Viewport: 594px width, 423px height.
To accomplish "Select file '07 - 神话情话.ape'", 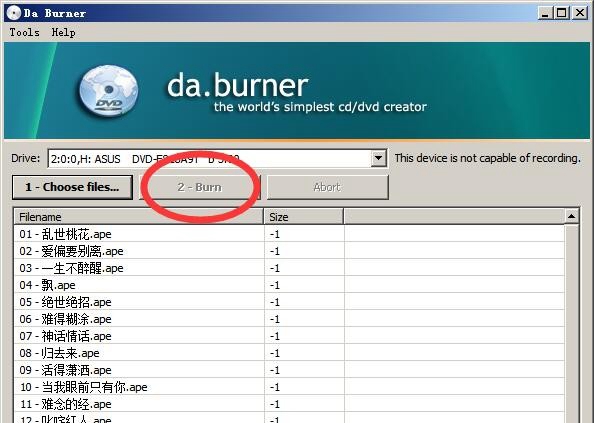I will click(x=65, y=336).
